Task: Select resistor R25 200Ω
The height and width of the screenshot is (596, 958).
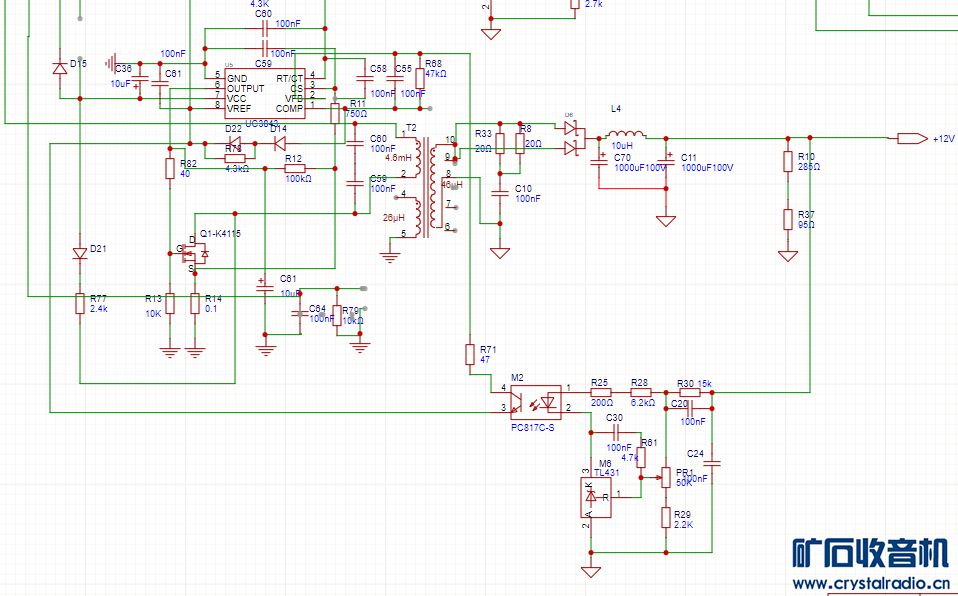Action: (601, 392)
